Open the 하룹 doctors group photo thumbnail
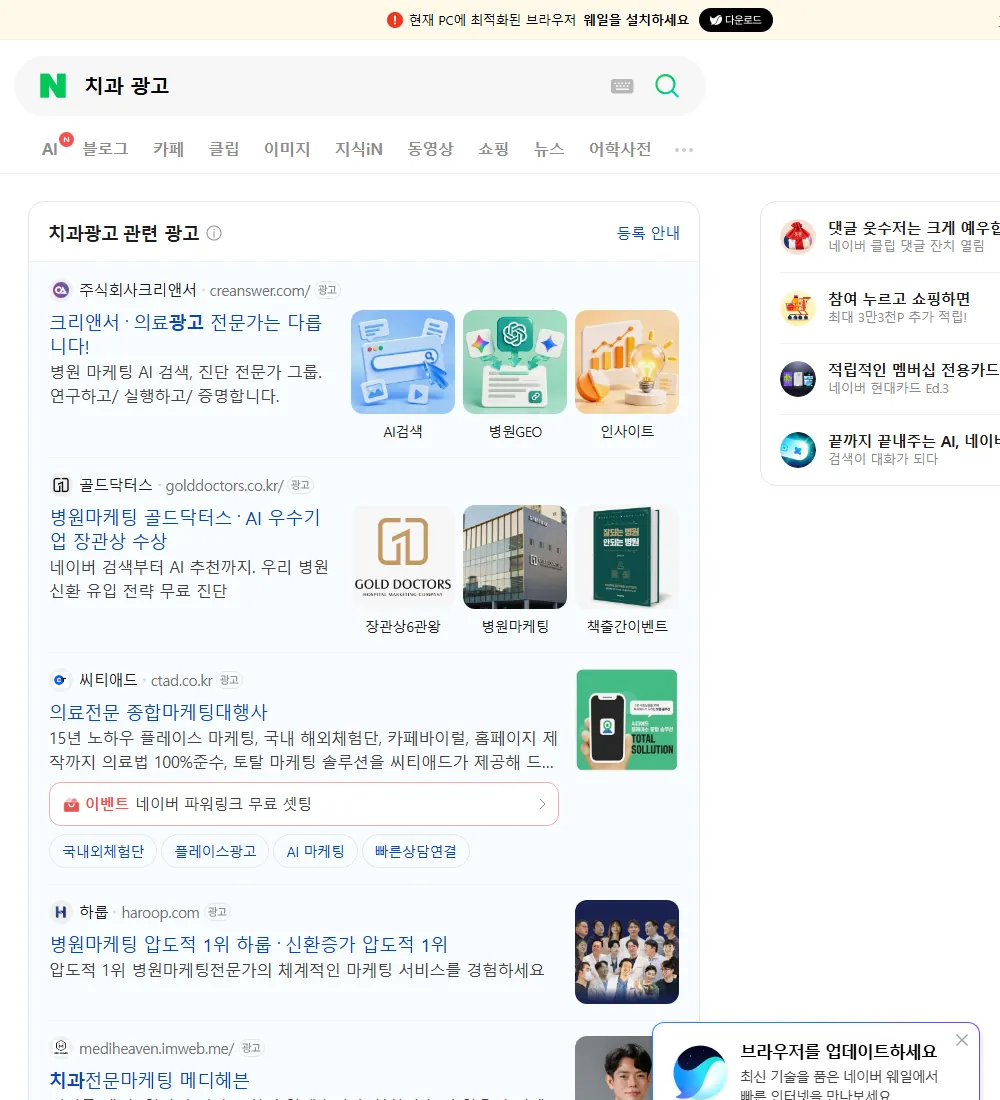 (x=627, y=952)
